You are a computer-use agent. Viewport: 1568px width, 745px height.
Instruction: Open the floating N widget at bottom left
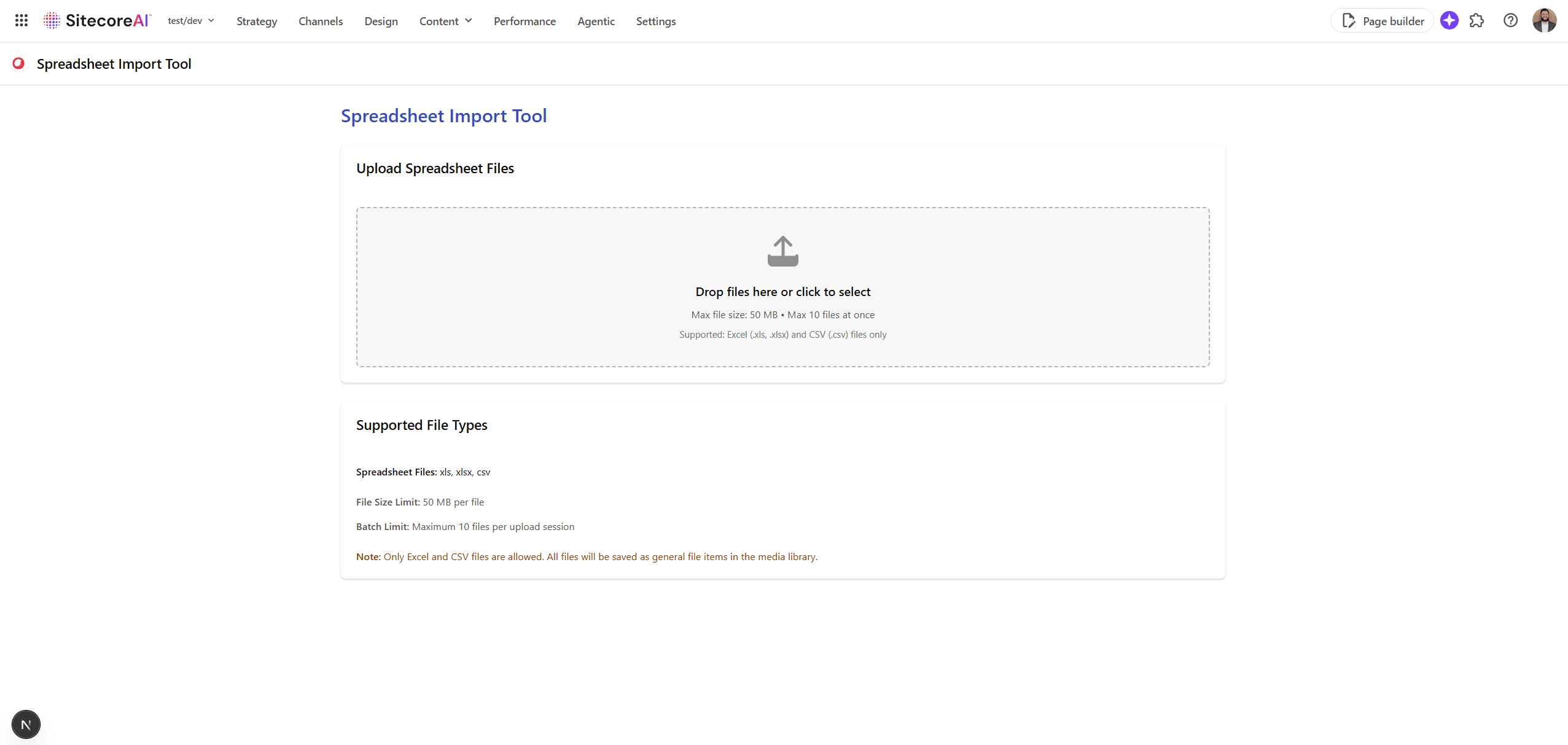25,724
